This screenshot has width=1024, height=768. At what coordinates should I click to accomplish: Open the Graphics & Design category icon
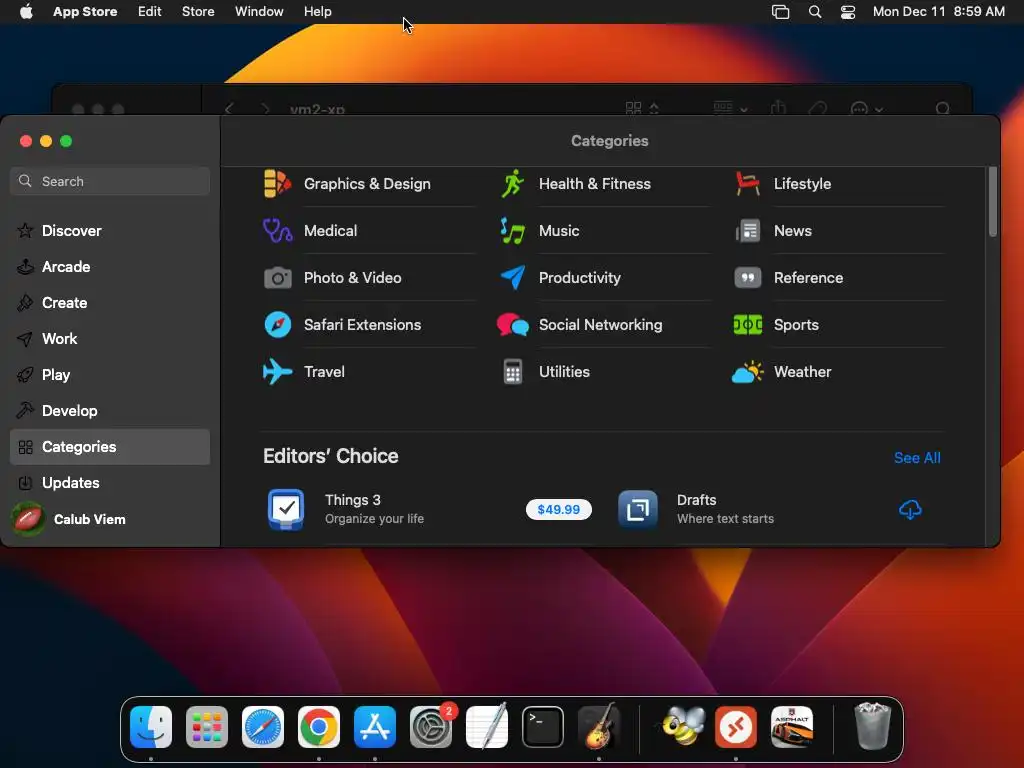click(277, 184)
